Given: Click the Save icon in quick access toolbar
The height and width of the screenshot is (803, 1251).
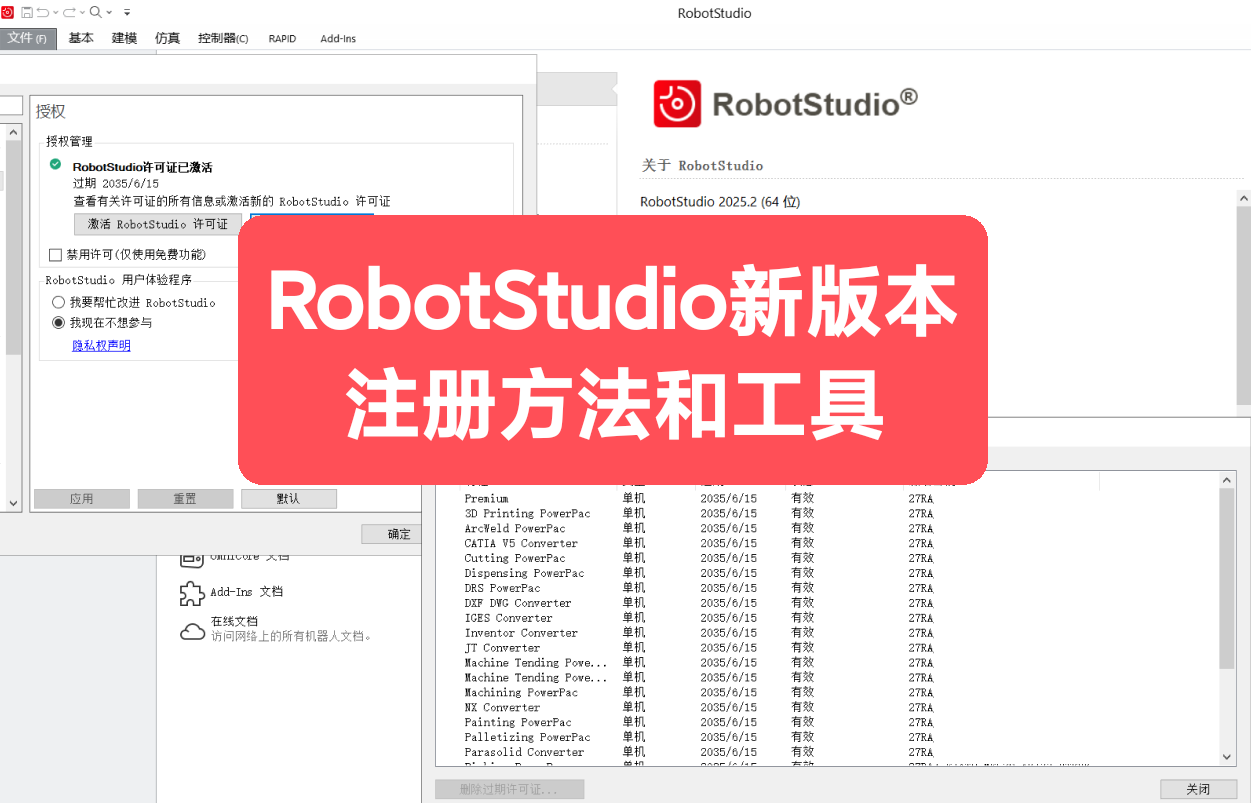Looking at the screenshot, I should (x=27, y=12).
